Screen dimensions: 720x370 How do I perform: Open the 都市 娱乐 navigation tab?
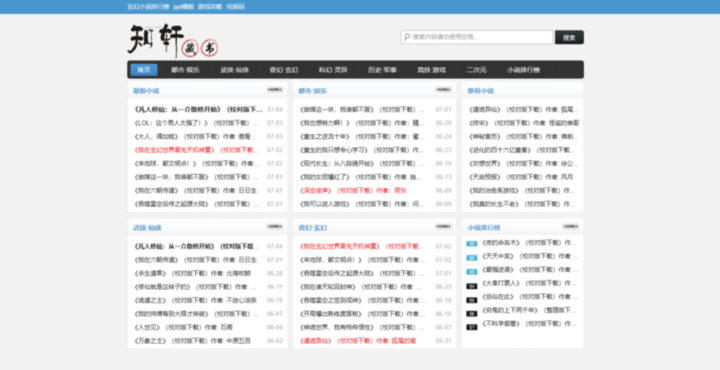click(186, 70)
